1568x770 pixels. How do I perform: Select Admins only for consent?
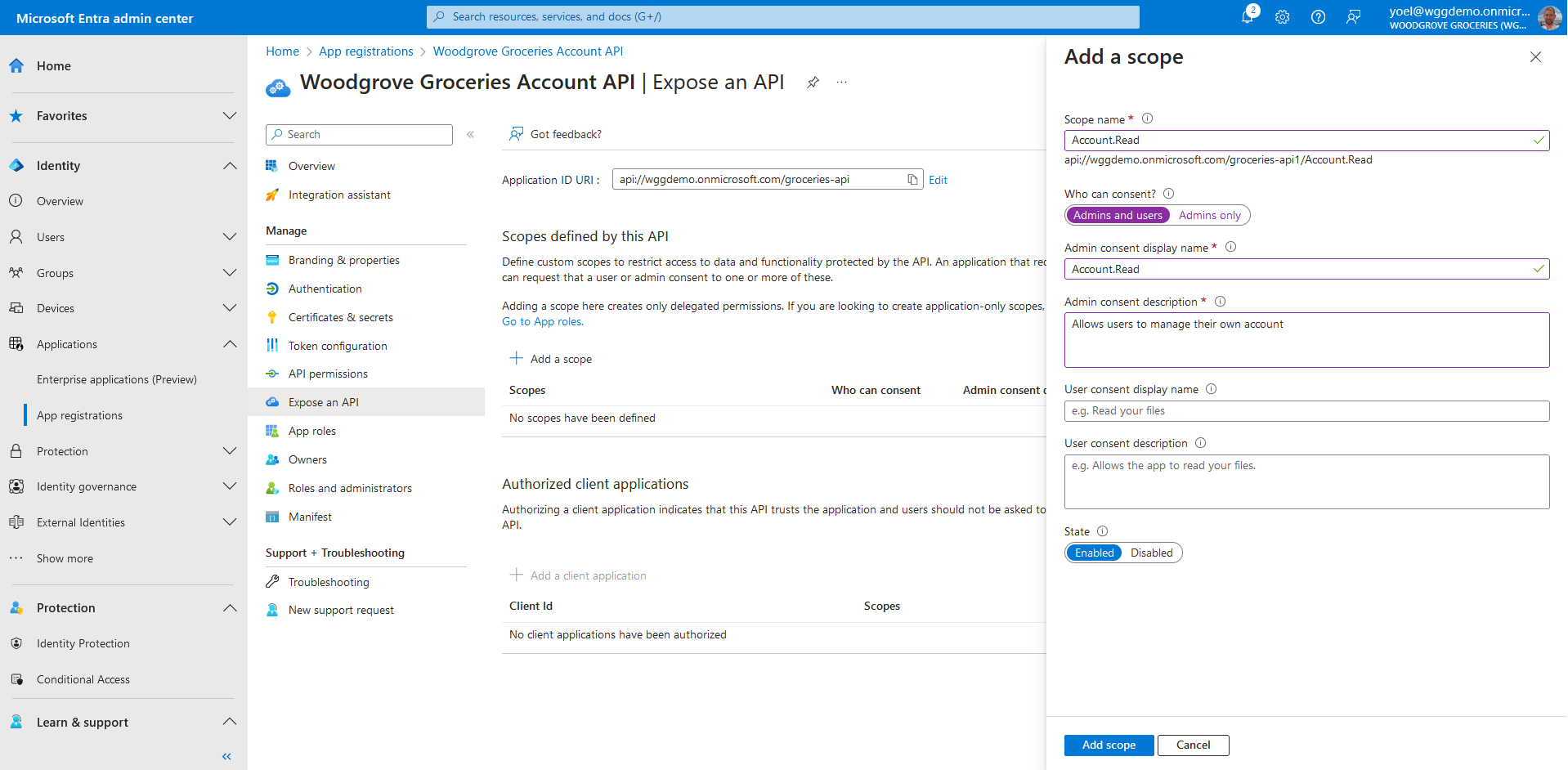point(1209,216)
